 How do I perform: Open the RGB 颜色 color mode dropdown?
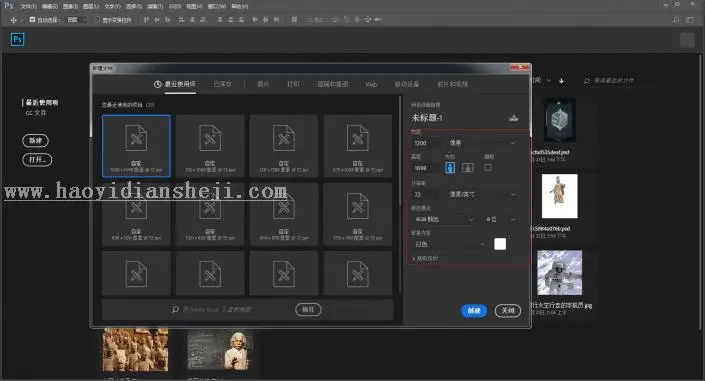point(443,219)
